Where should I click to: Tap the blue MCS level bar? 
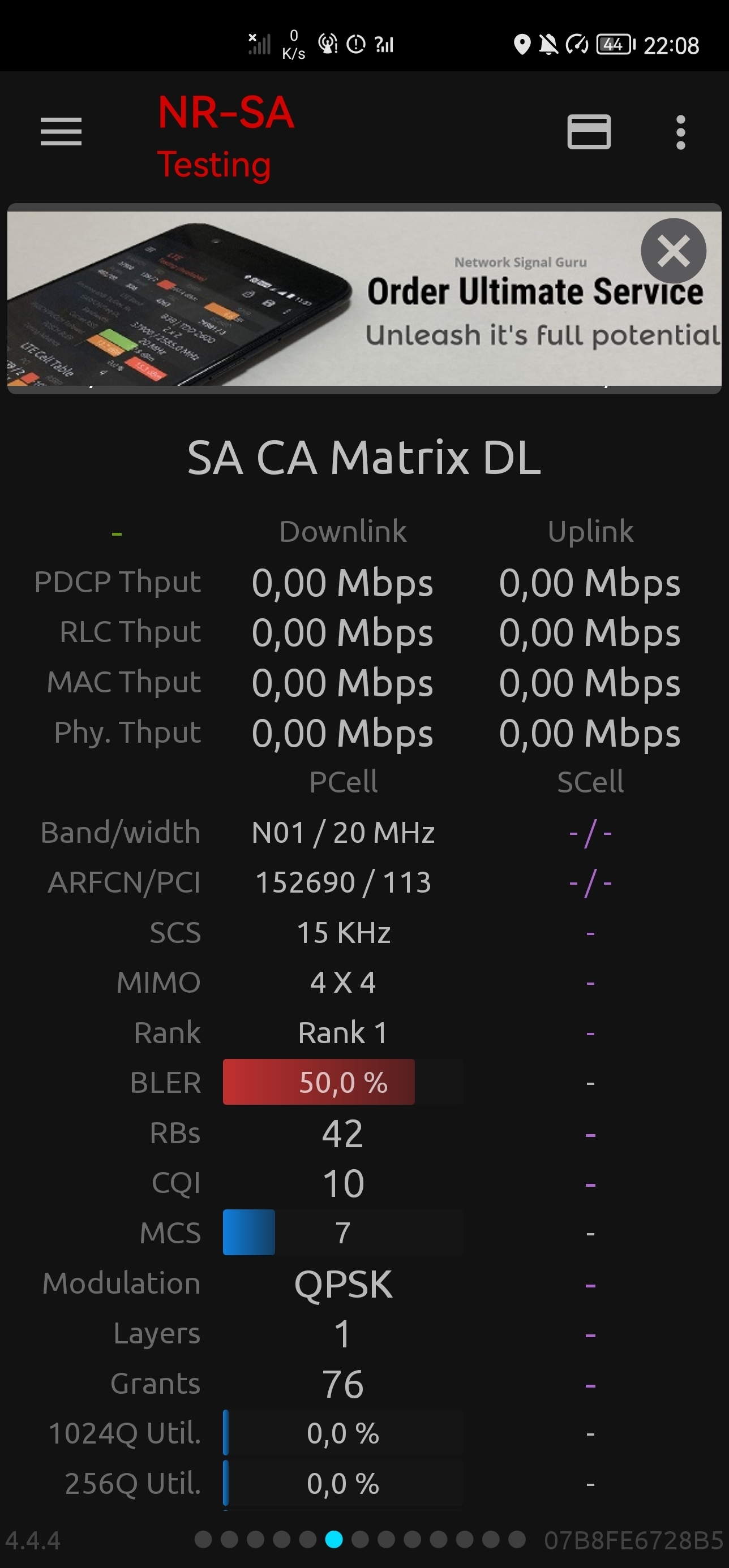pyautogui.click(x=248, y=1233)
